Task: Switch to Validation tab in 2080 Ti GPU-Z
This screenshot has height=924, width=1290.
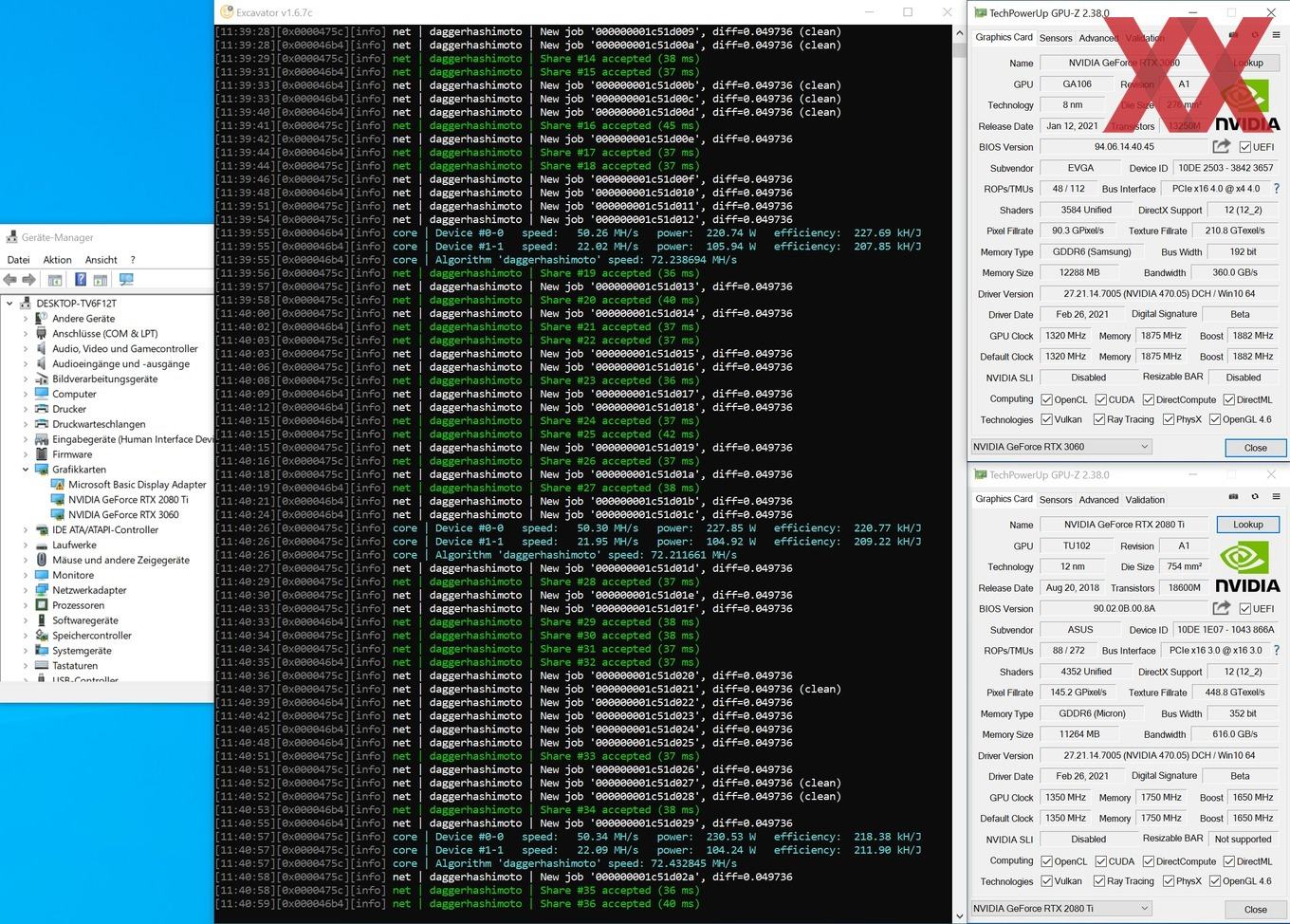Action: 1145,500
